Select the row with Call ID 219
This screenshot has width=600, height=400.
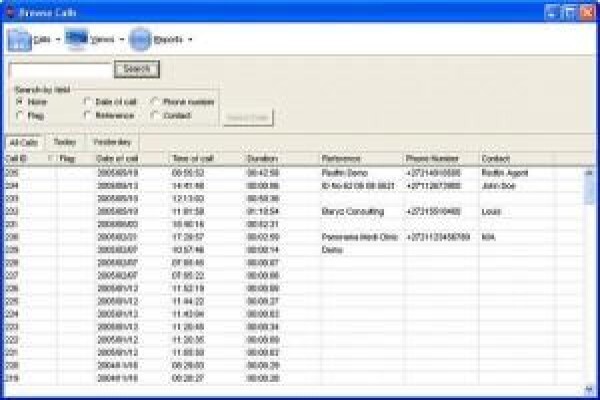[x=294, y=378]
